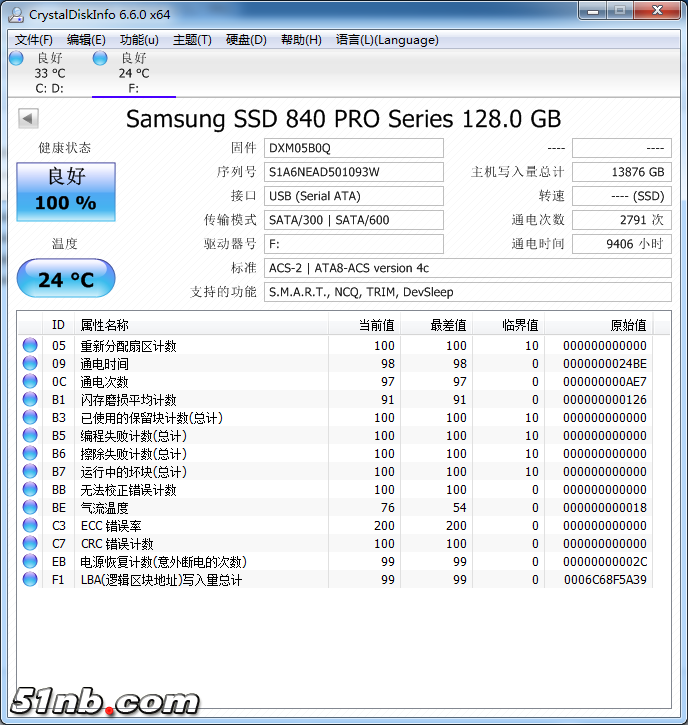Click the serial number field S1A6NEAD501093W
The image size is (688, 725).
[353, 172]
